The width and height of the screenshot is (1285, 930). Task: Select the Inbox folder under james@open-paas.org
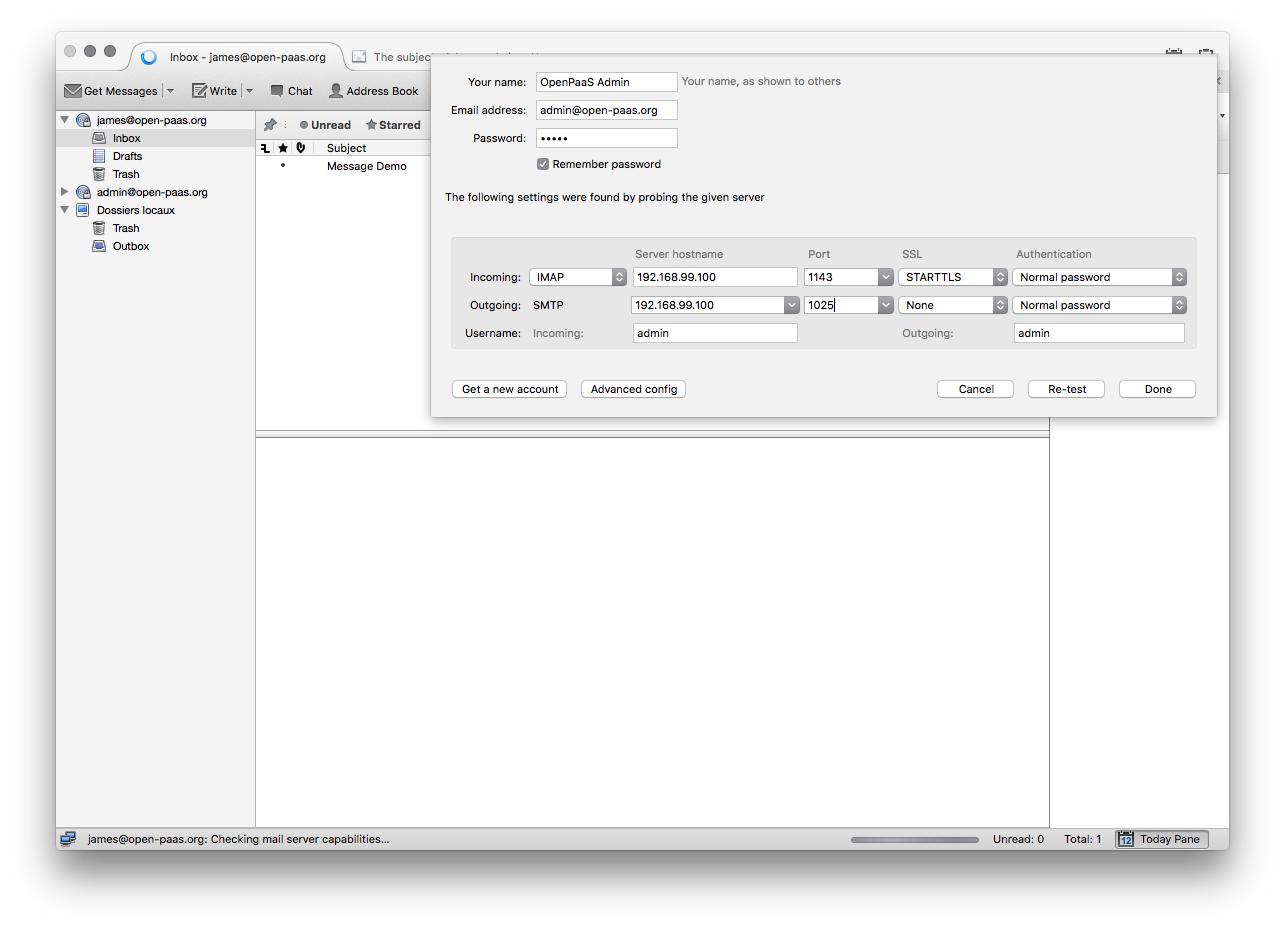155,138
